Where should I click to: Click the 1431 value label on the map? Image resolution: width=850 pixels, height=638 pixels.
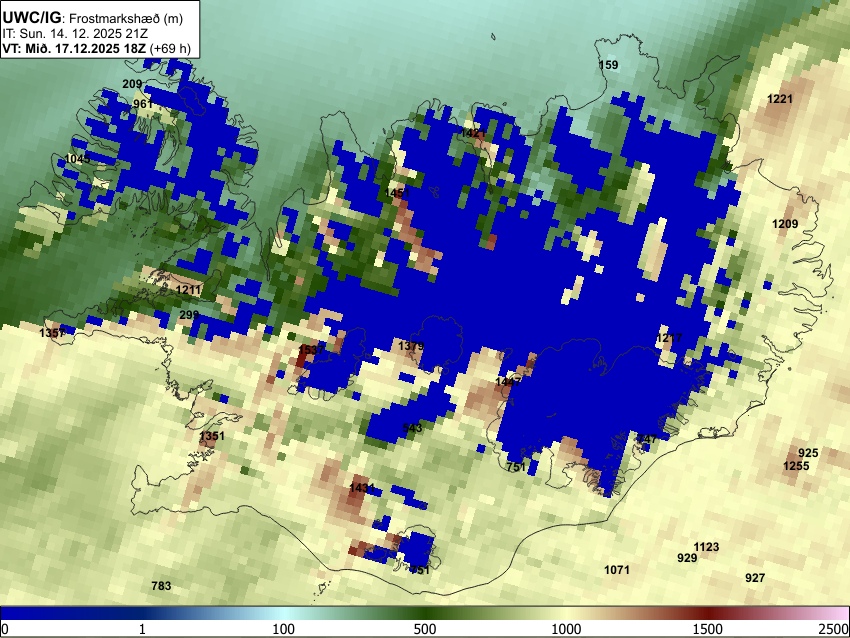click(362, 488)
